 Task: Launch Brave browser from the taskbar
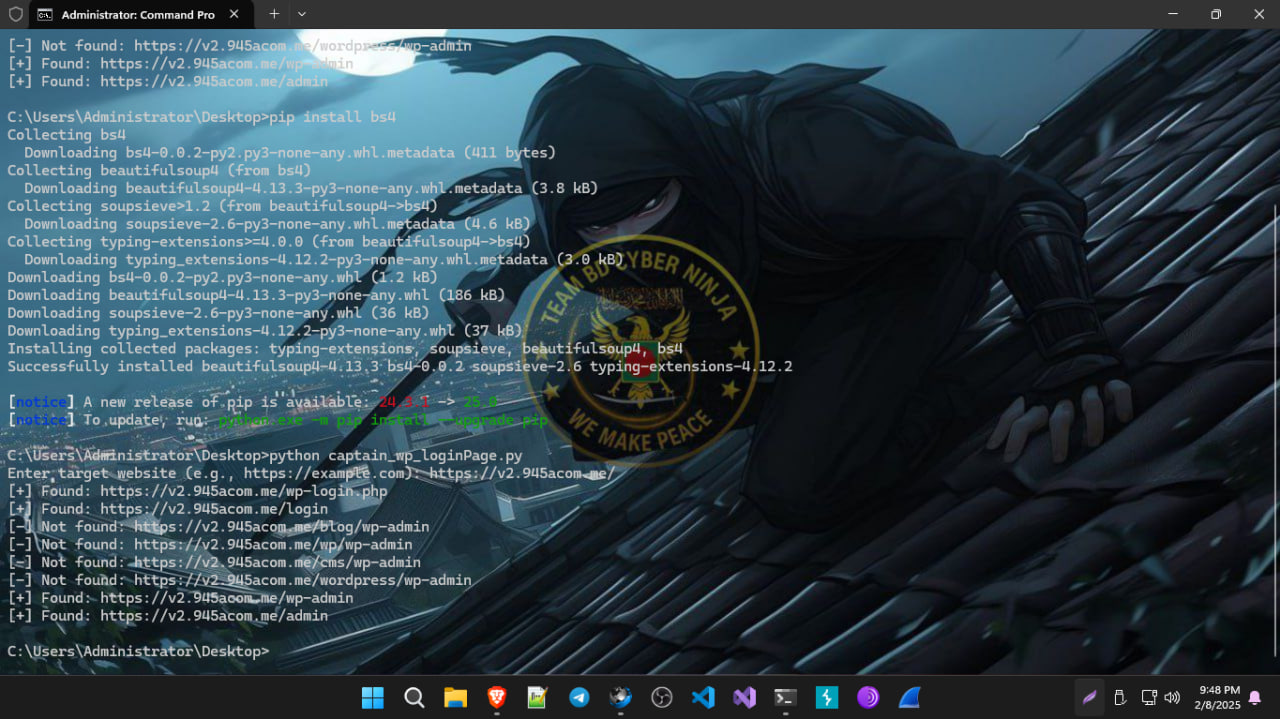click(x=497, y=697)
